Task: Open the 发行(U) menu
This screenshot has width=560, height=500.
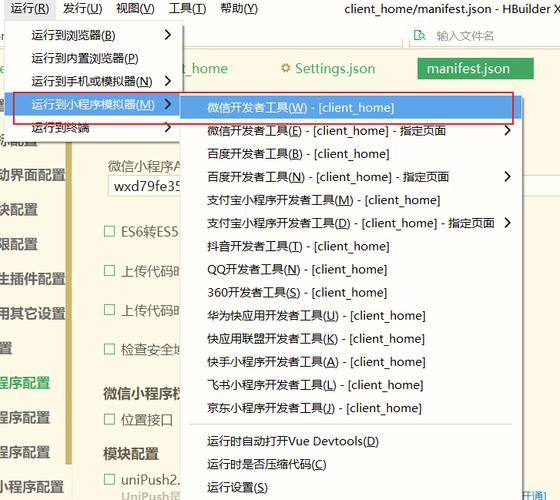Action: pos(82,8)
